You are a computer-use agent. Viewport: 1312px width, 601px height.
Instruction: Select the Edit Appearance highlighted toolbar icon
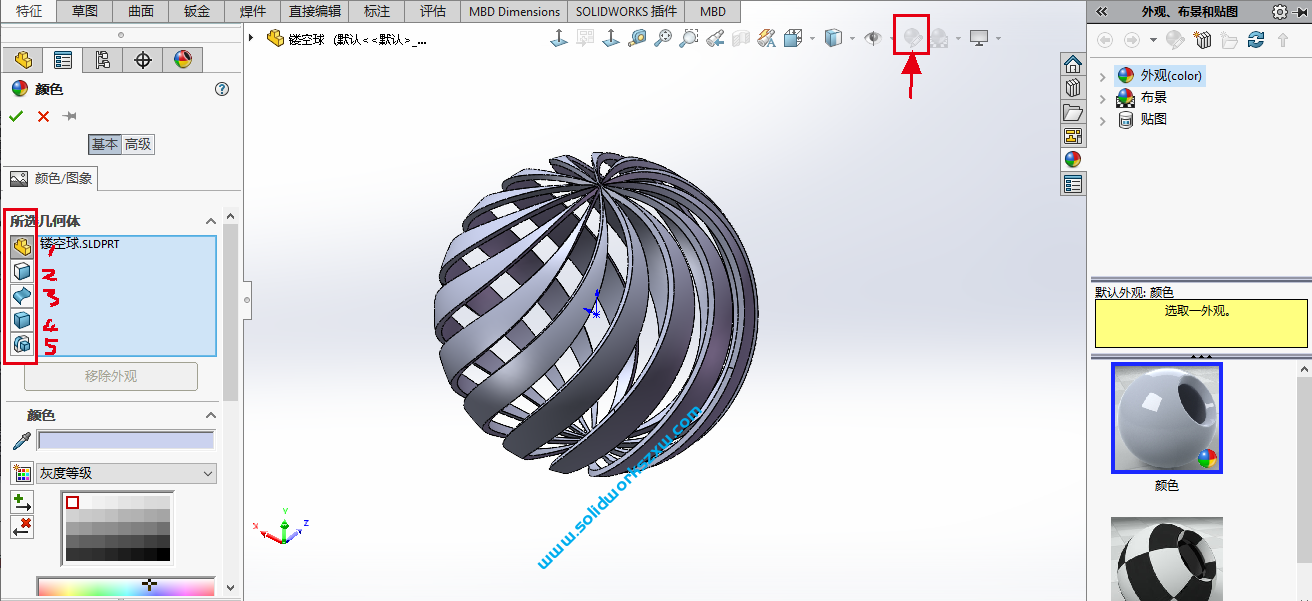(911, 38)
